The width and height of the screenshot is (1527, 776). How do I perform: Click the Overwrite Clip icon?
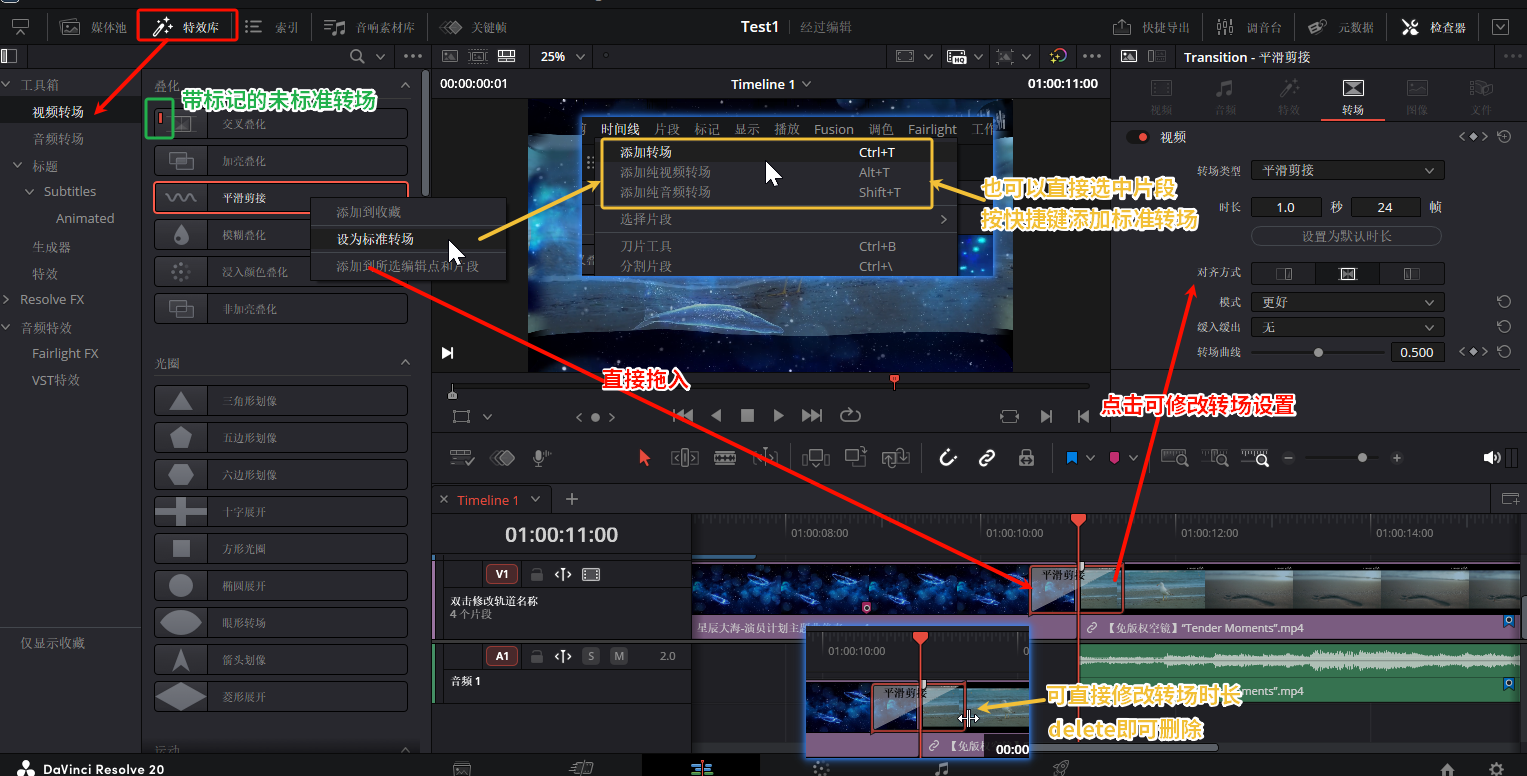[855, 458]
